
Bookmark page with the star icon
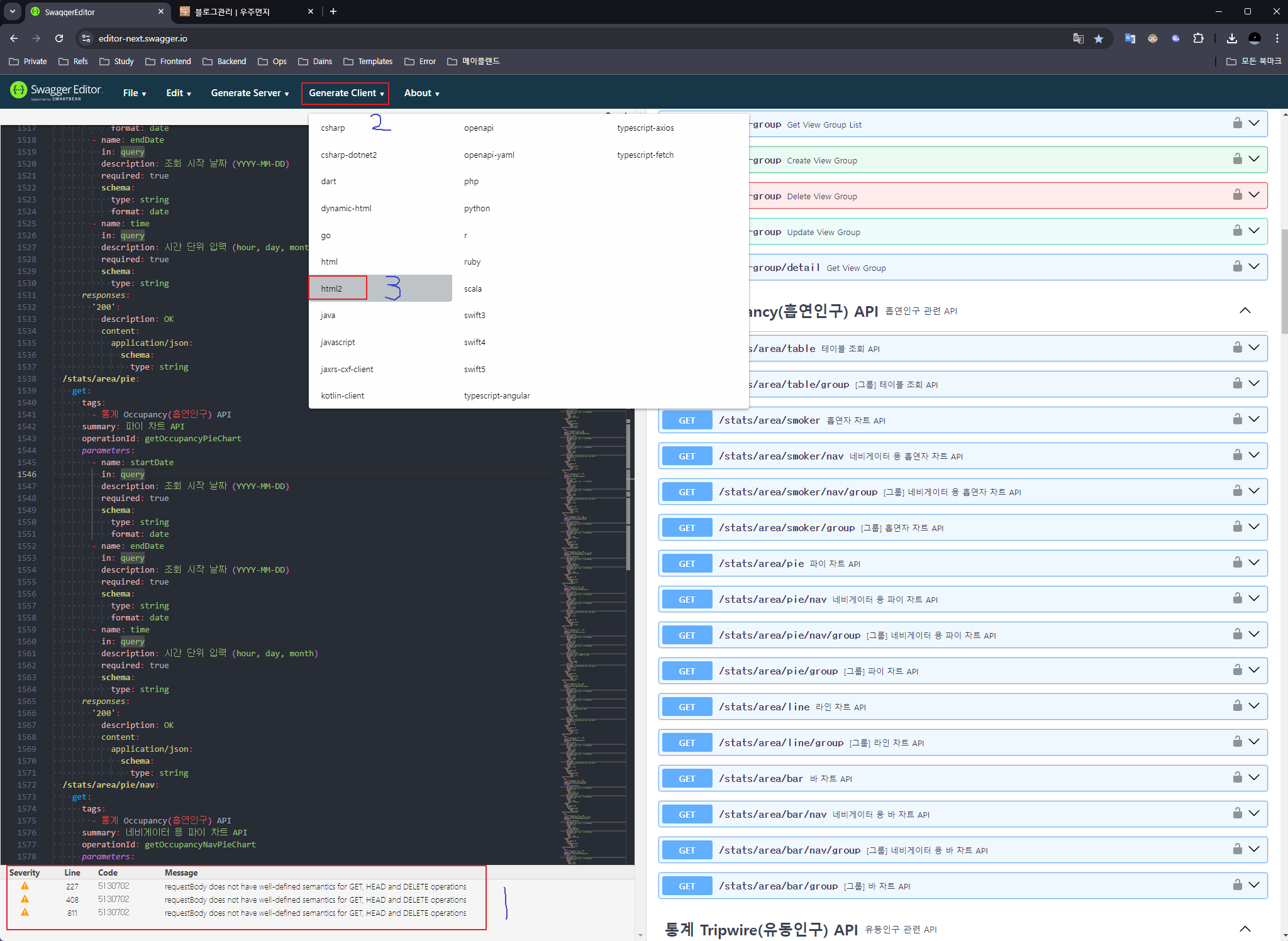1099,39
